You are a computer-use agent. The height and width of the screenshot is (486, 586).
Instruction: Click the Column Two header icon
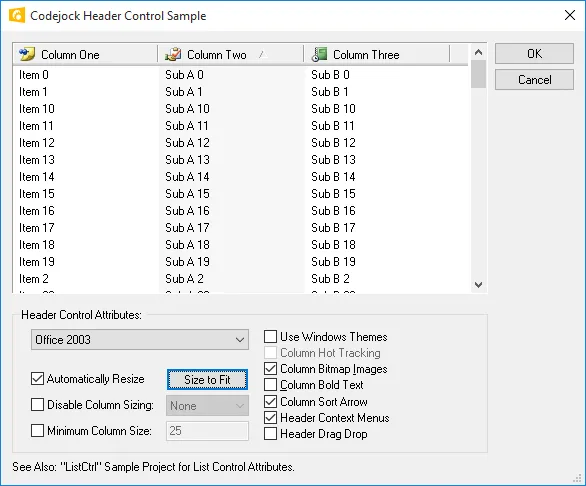pyautogui.click(x=173, y=54)
